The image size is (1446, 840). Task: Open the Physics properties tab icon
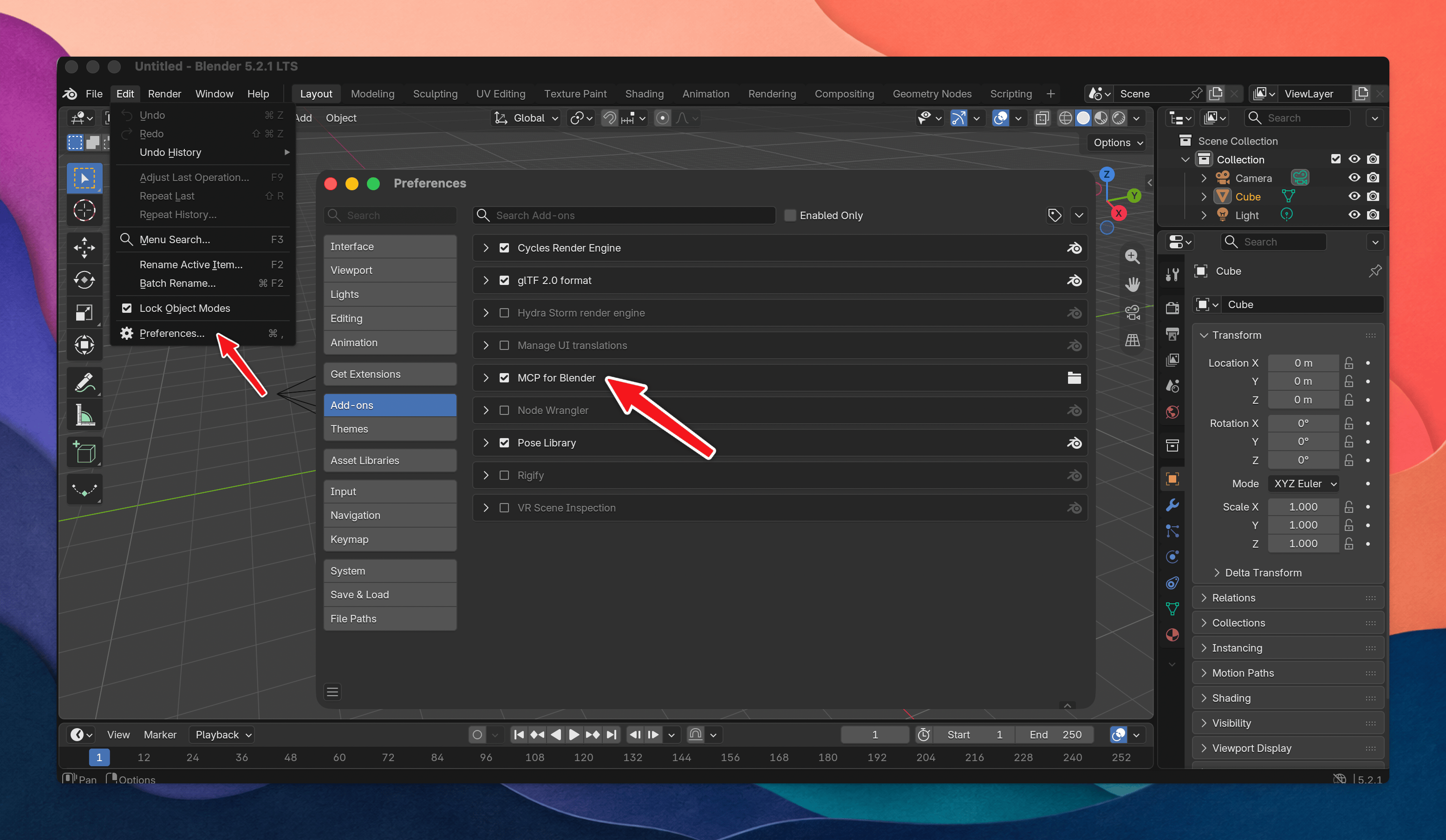[x=1172, y=557]
